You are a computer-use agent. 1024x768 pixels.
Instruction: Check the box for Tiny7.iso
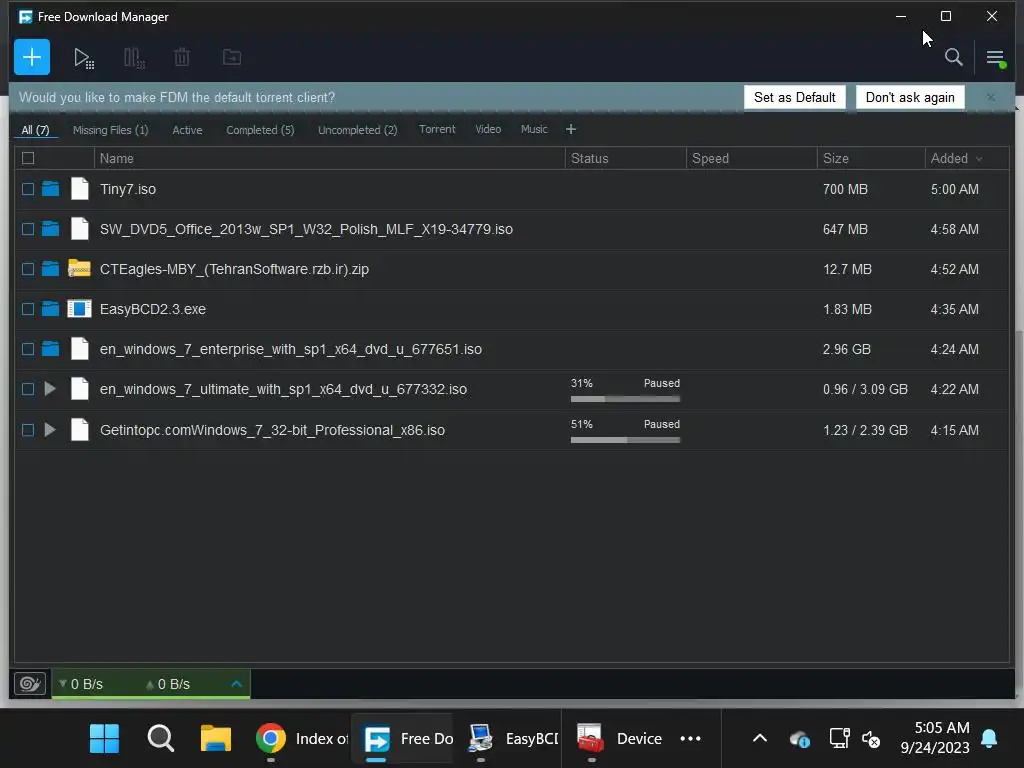pos(27,189)
